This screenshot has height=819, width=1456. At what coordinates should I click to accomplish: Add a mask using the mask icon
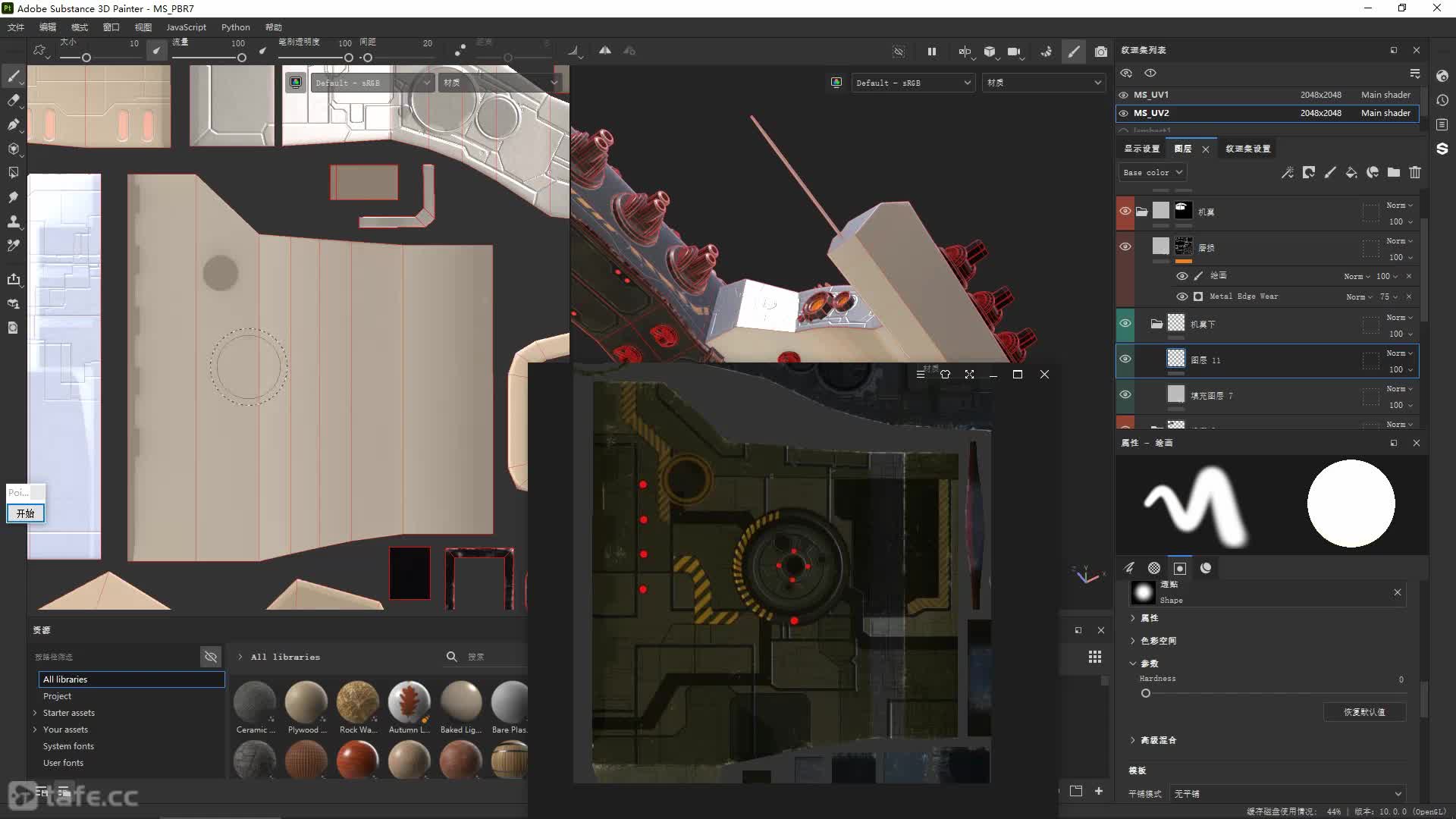1309,172
